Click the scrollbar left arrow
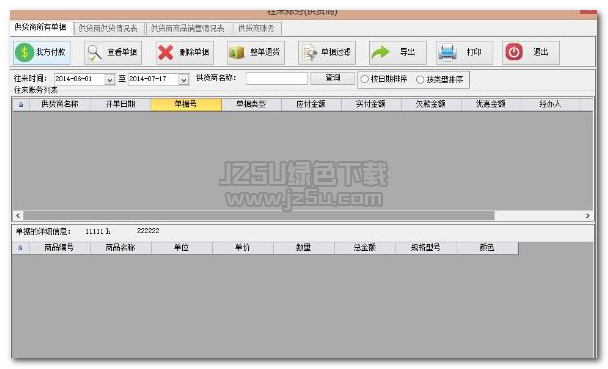 tap(18, 215)
